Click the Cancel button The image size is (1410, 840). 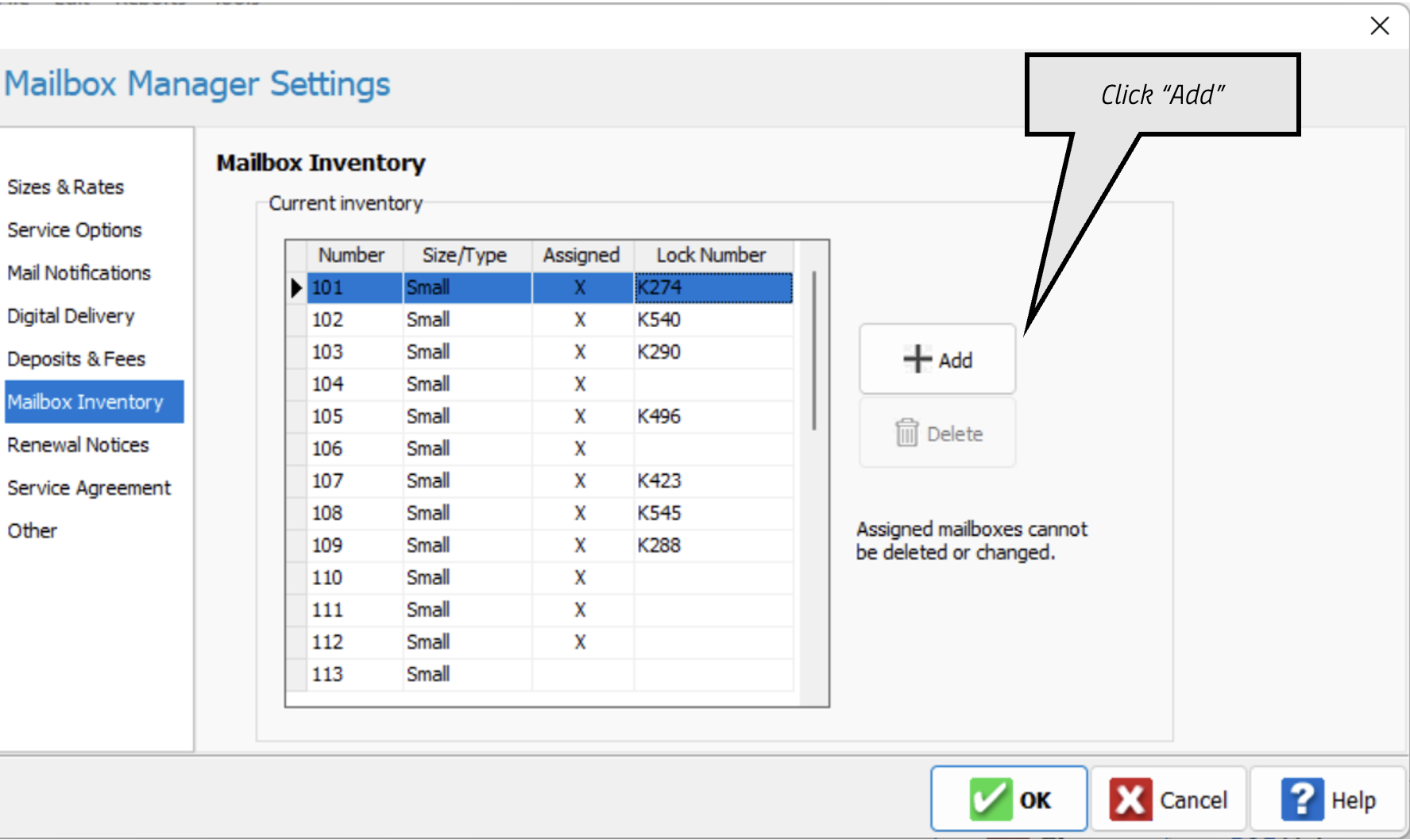[1169, 799]
